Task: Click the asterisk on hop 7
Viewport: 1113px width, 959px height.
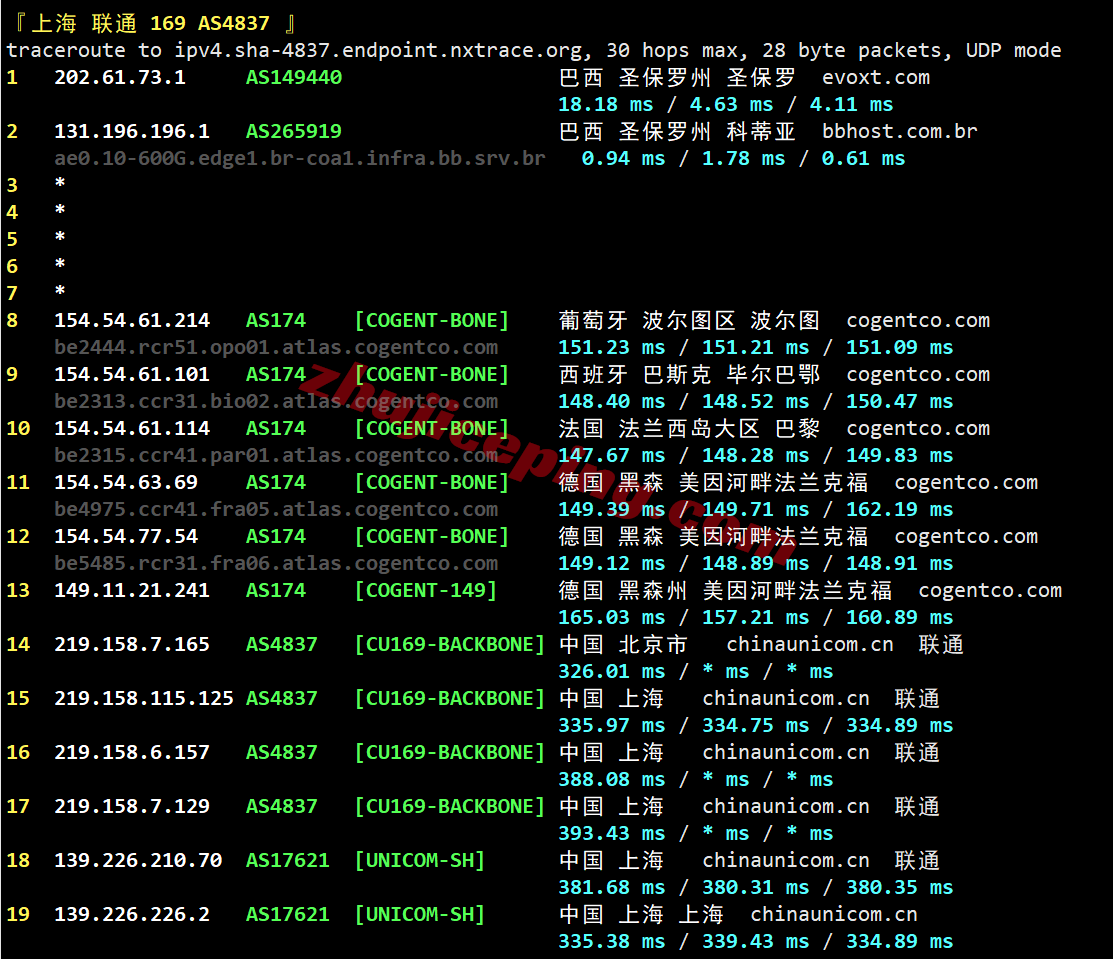Action: tap(60, 292)
